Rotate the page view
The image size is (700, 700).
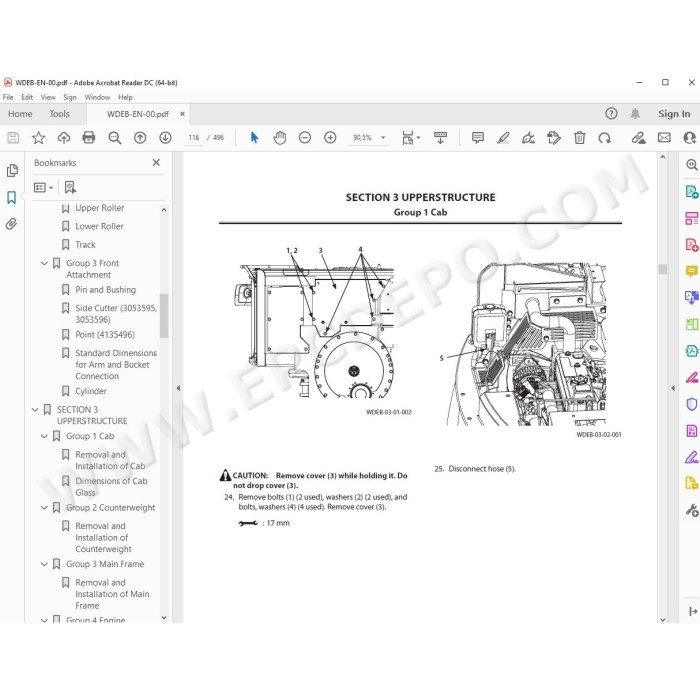tap(604, 138)
